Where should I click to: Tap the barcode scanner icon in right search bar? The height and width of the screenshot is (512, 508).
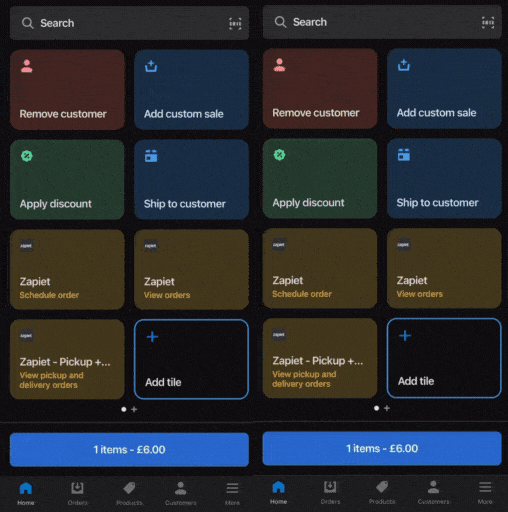pyautogui.click(x=488, y=22)
